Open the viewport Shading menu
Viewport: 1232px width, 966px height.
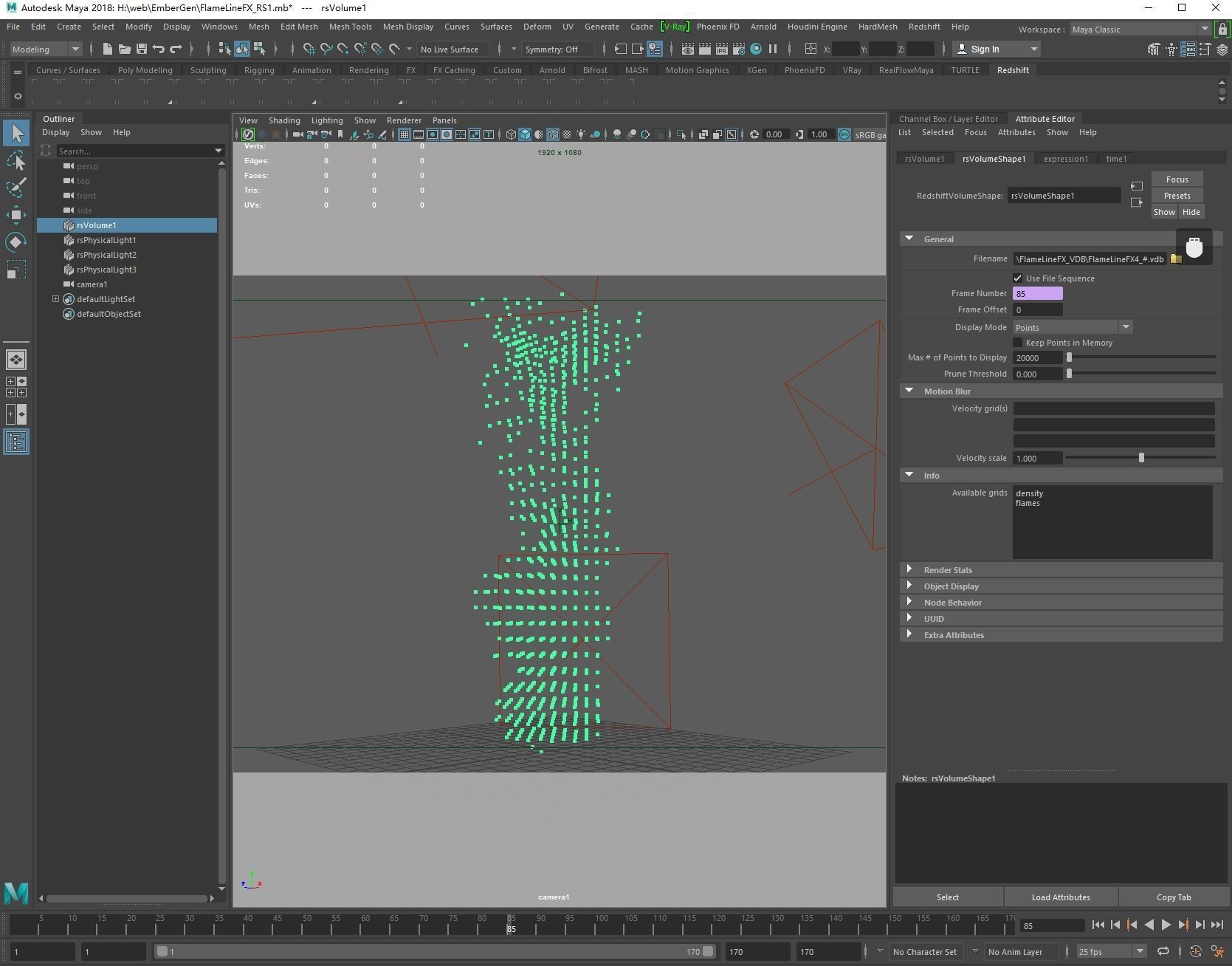(x=284, y=120)
